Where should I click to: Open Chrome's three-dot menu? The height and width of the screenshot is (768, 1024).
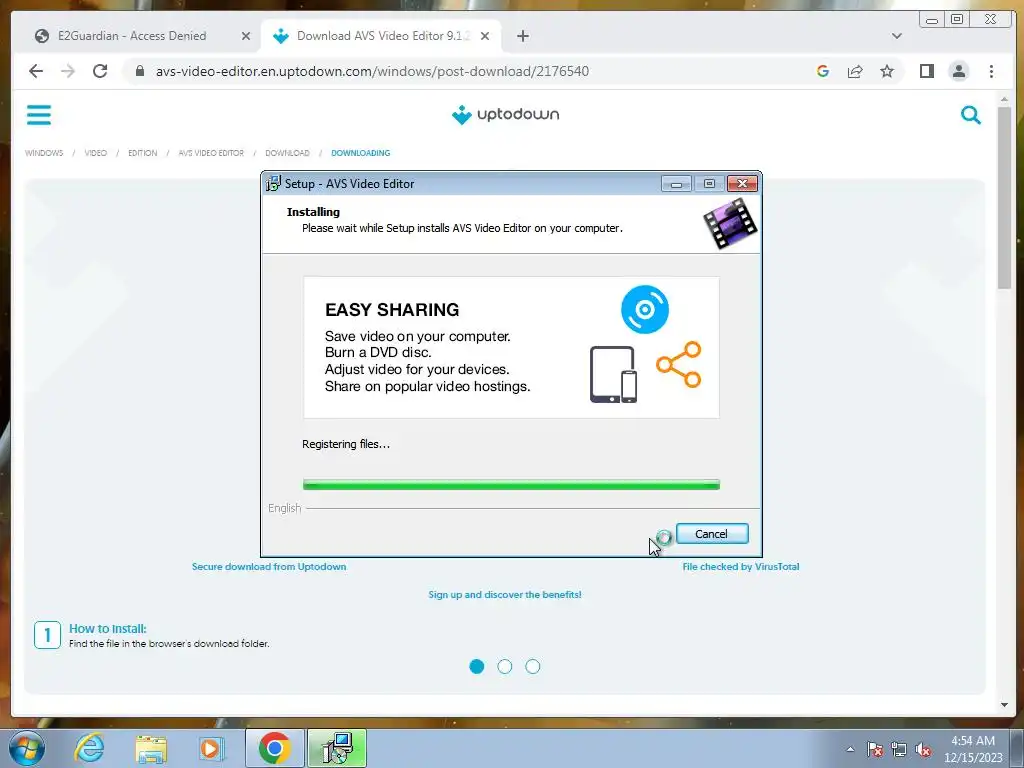pyautogui.click(x=991, y=71)
